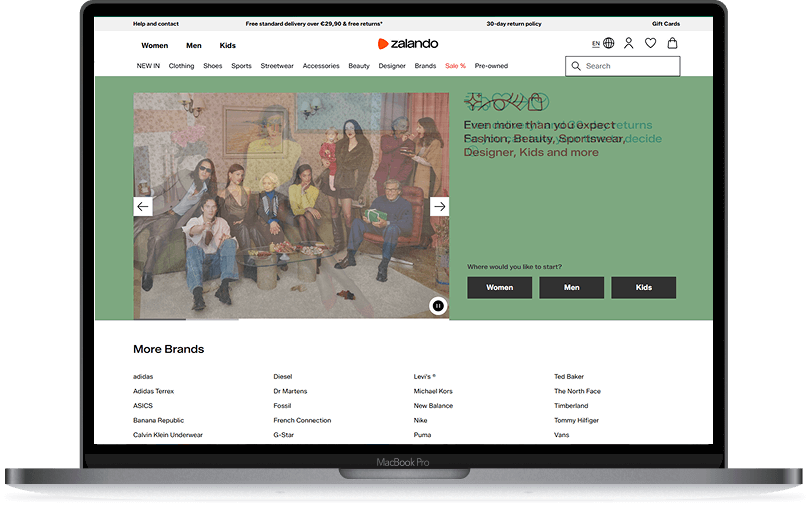Expand the Accessories category menu
This screenshot has width=811, height=505.
tap(321, 66)
